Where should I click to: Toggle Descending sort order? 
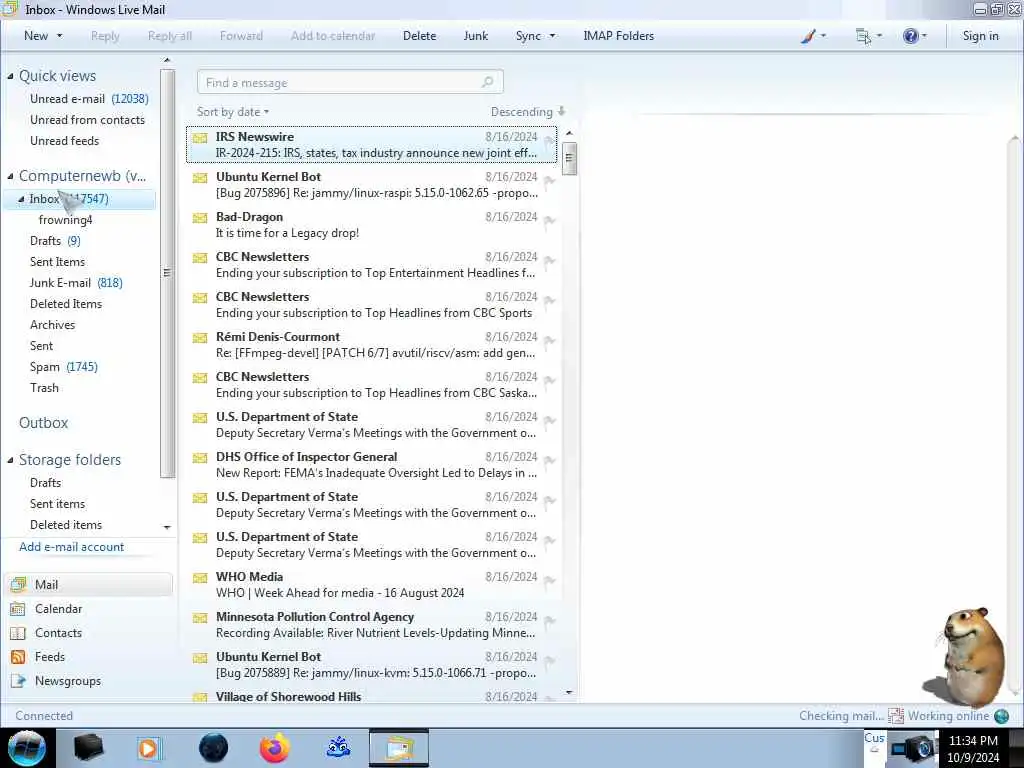click(x=528, y=112)
